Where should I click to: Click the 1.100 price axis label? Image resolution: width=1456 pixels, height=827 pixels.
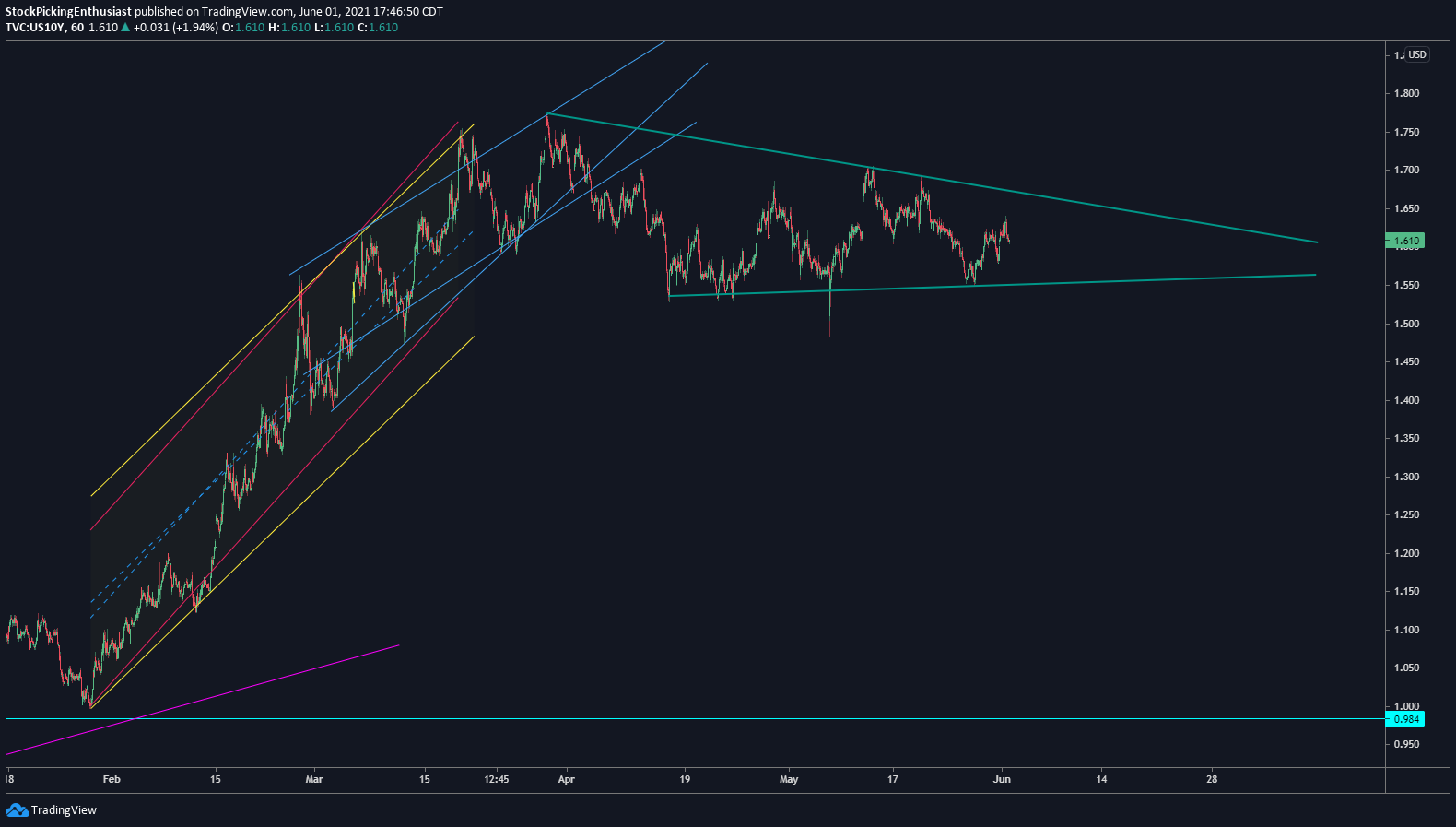point(1406,630)
